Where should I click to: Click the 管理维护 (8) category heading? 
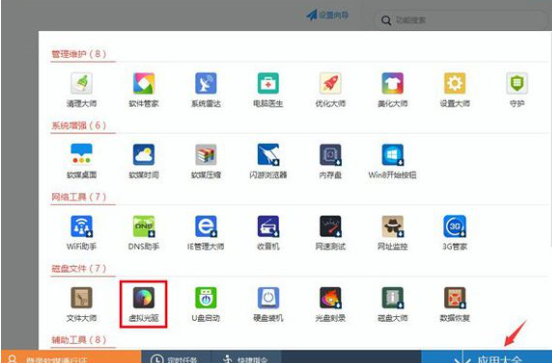[x=79, y=54]
